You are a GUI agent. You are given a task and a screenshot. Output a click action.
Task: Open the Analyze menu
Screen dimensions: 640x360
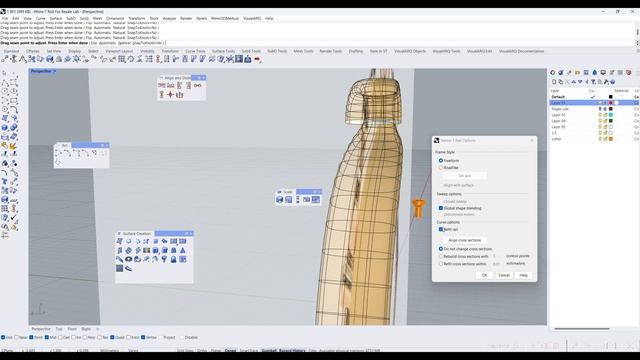coord(169,18)
